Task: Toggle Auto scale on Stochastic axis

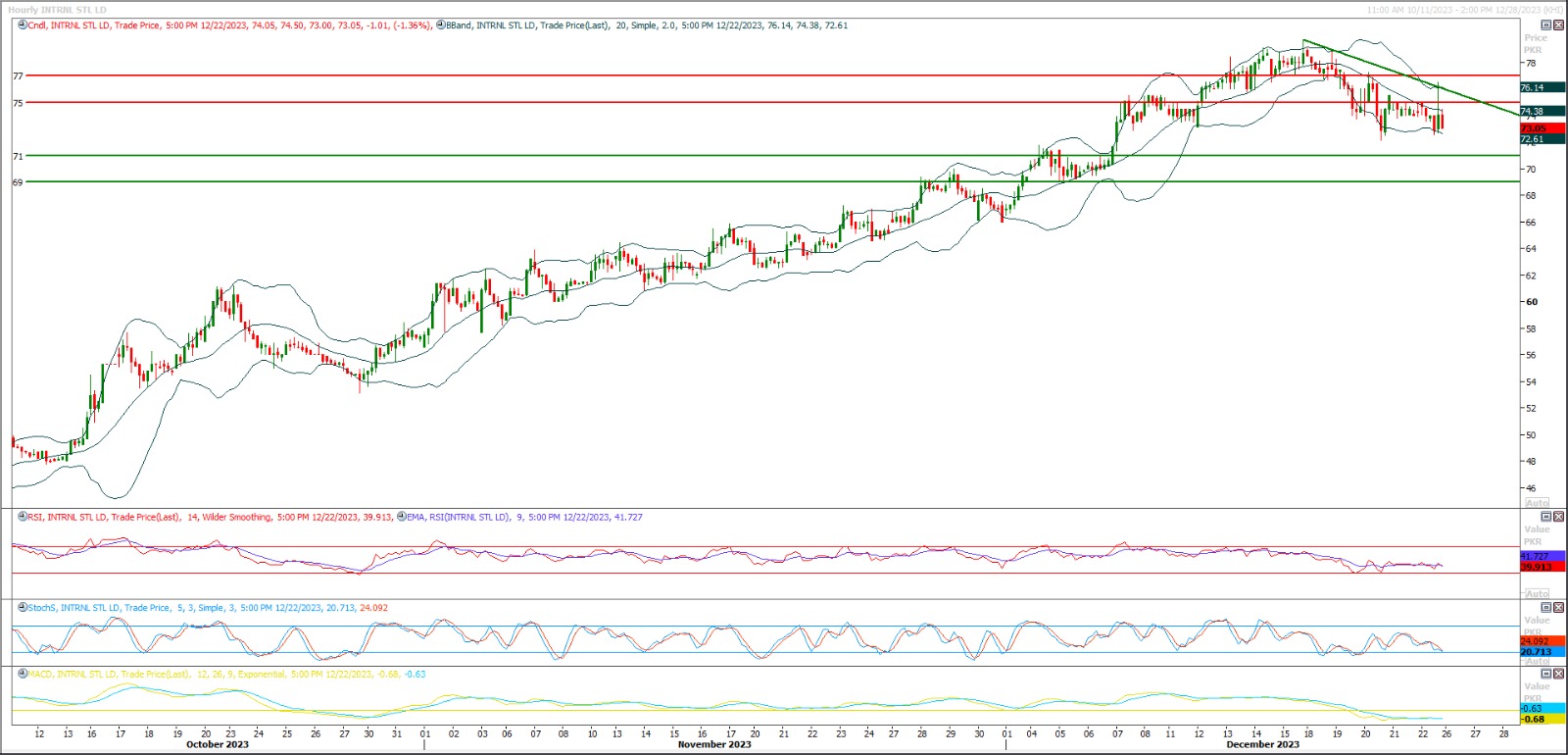Action: [x=1537, y=661]
